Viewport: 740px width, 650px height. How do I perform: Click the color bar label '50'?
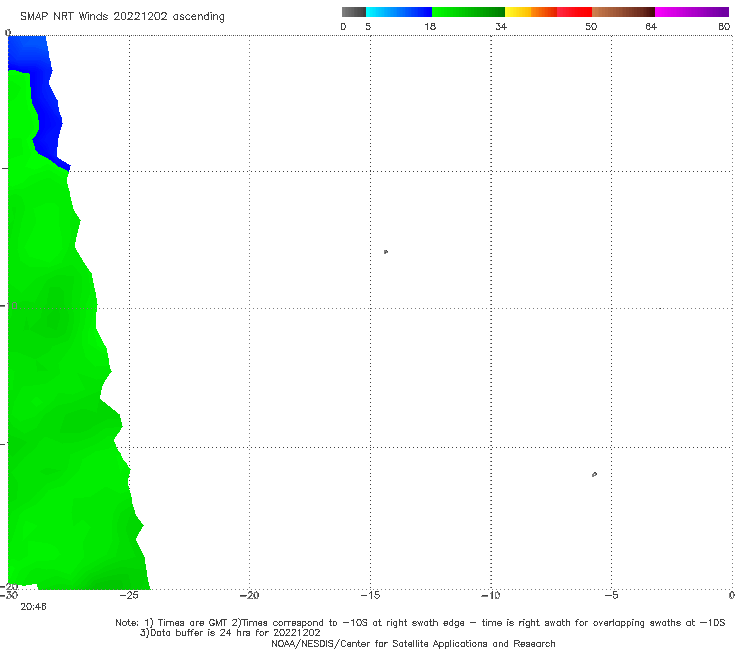[x=591, y=26]
